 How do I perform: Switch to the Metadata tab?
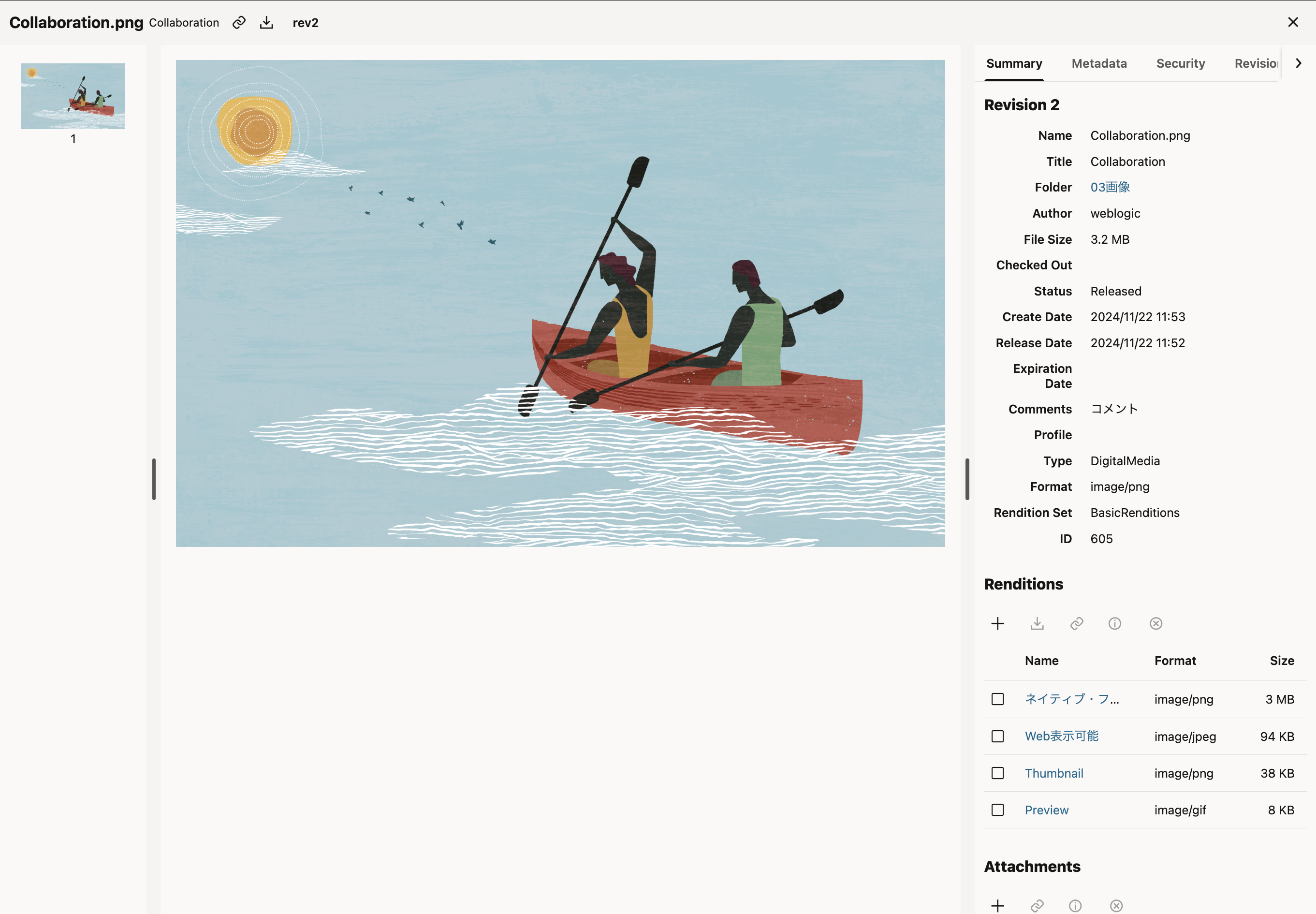1099,63
